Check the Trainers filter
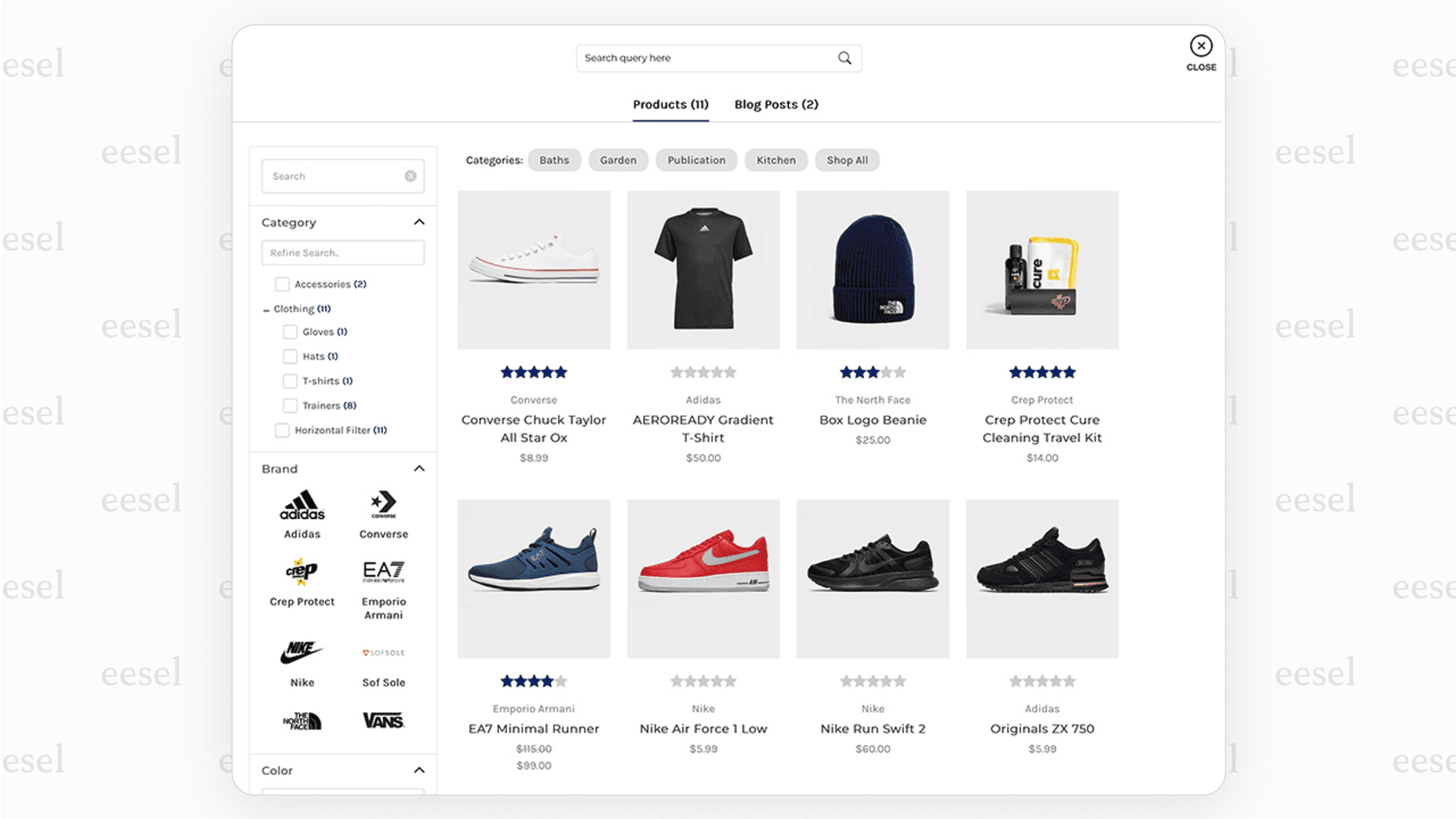Image resolution: width=1456 pixels, height=819 pixels. (x=289, y=405)
